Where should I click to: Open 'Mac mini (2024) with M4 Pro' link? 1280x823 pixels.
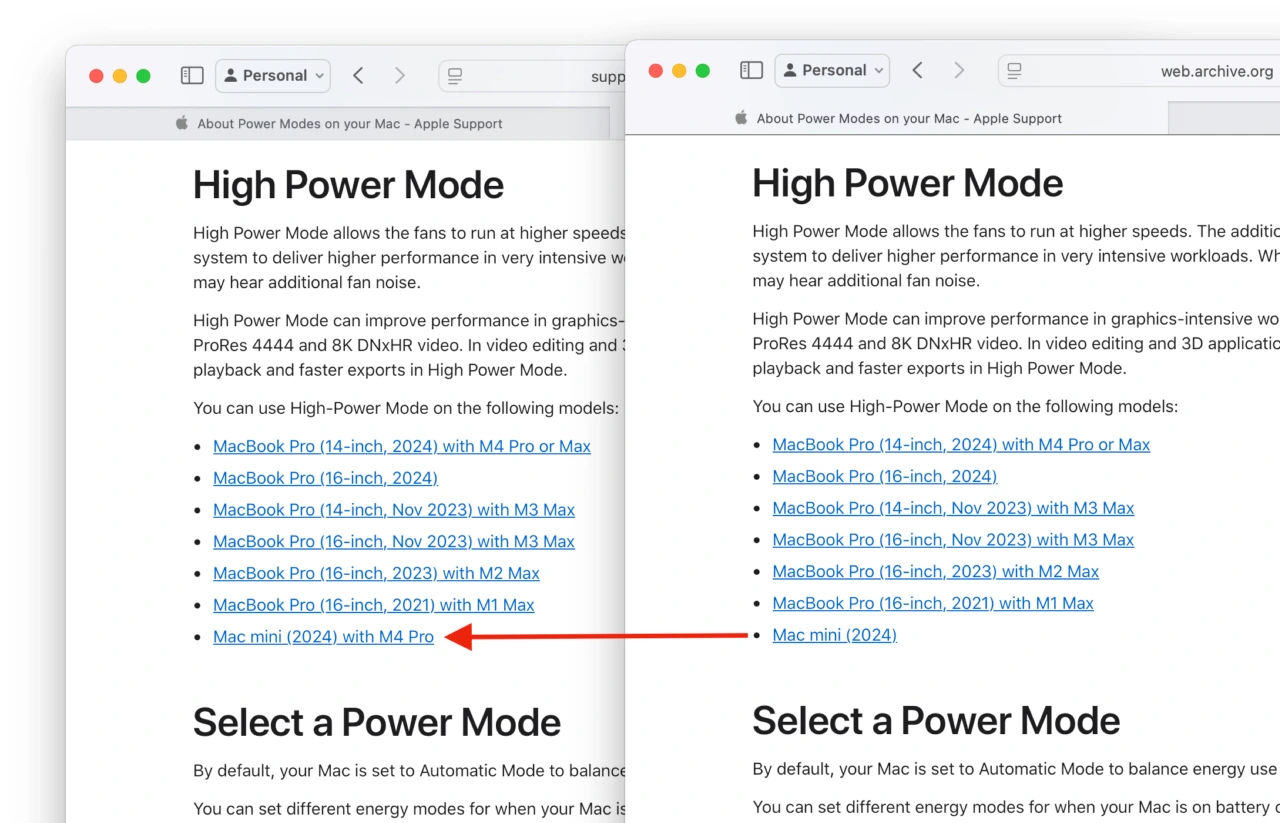323,637
